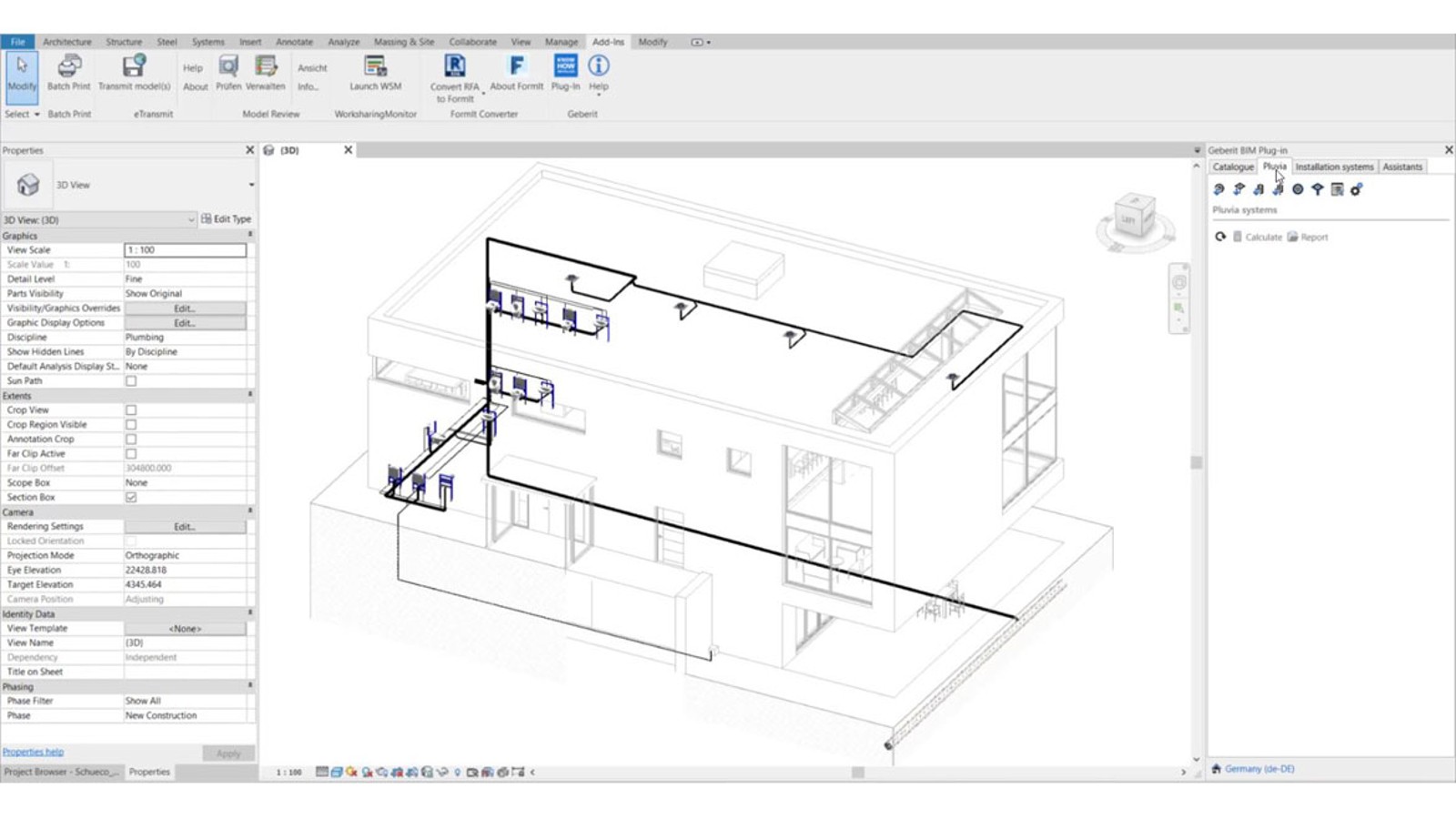1456x819 pixels.
Task: Open Pluvia settings gear icon
Action: 1357,188
